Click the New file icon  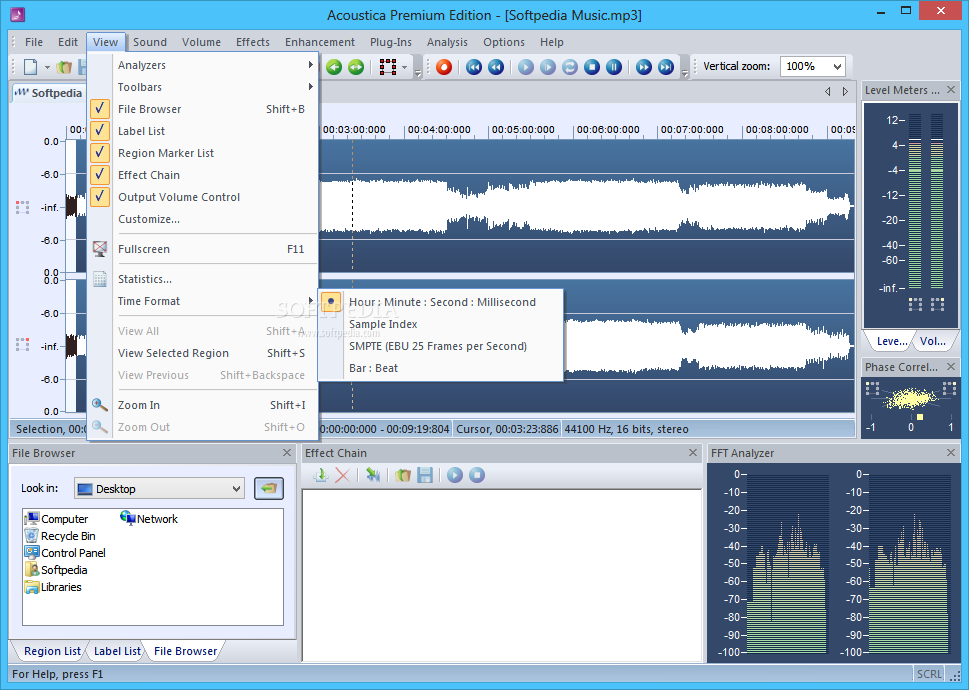pos(30,67)
